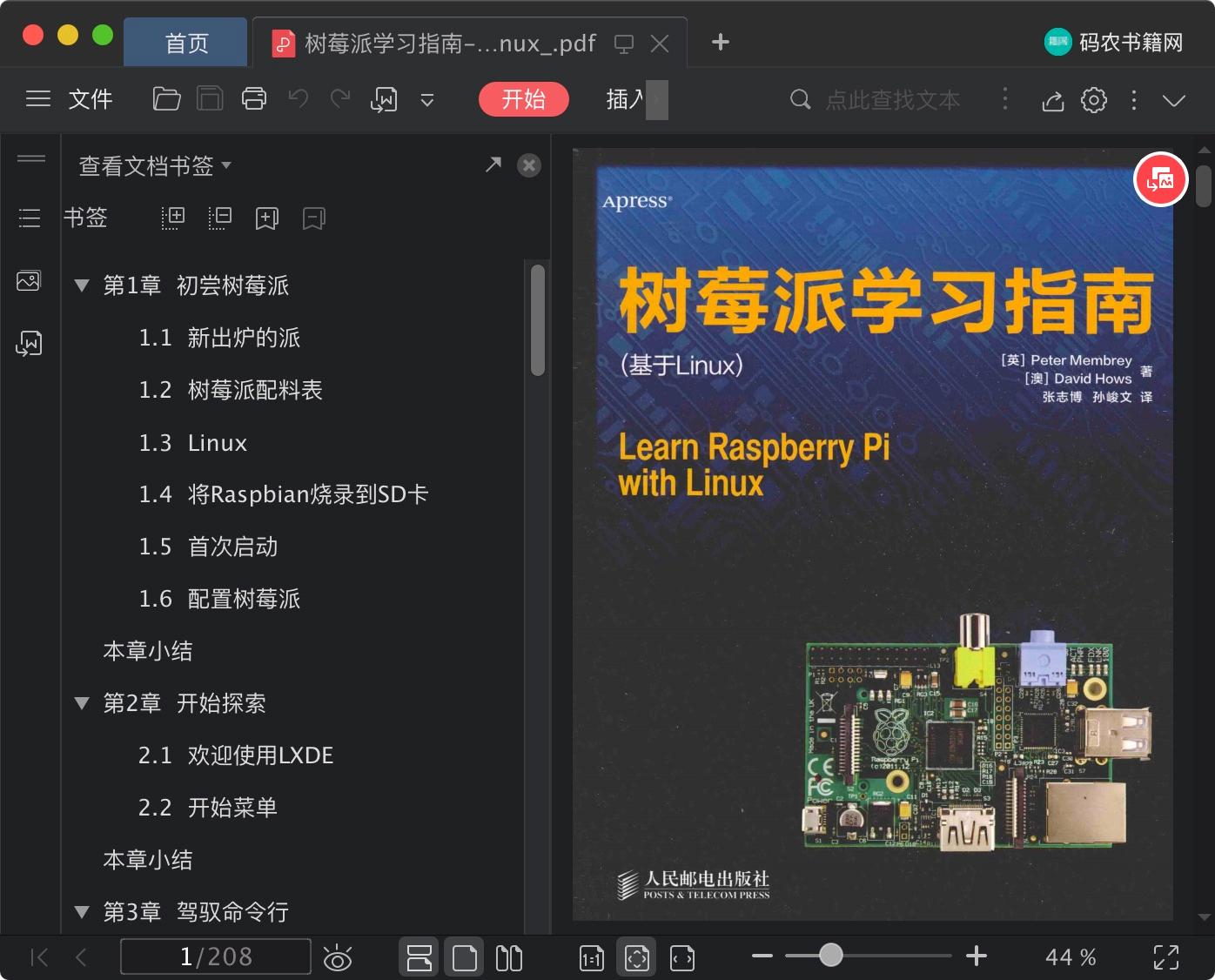Open a file with the folder icon

tap(166, 99)
